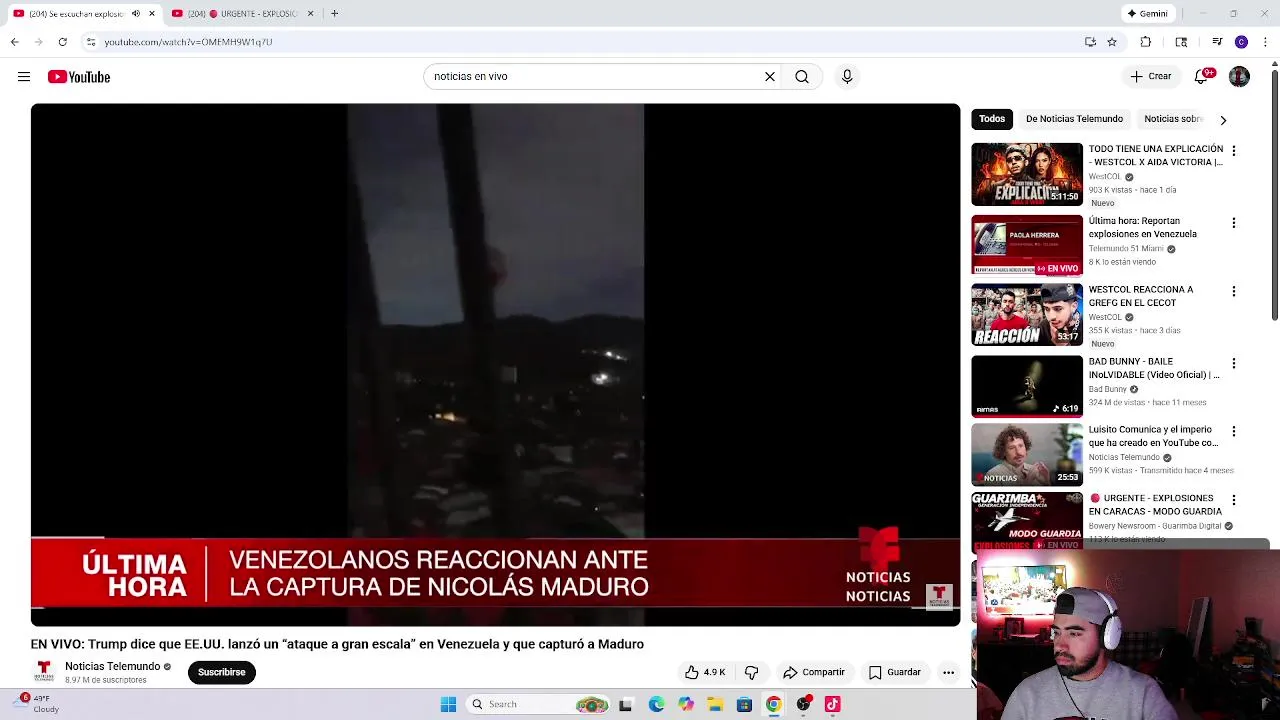Viewport: 1280px width, 720px height.
Task: Open the Noticias Telemundo channel name
Action: 112,666
